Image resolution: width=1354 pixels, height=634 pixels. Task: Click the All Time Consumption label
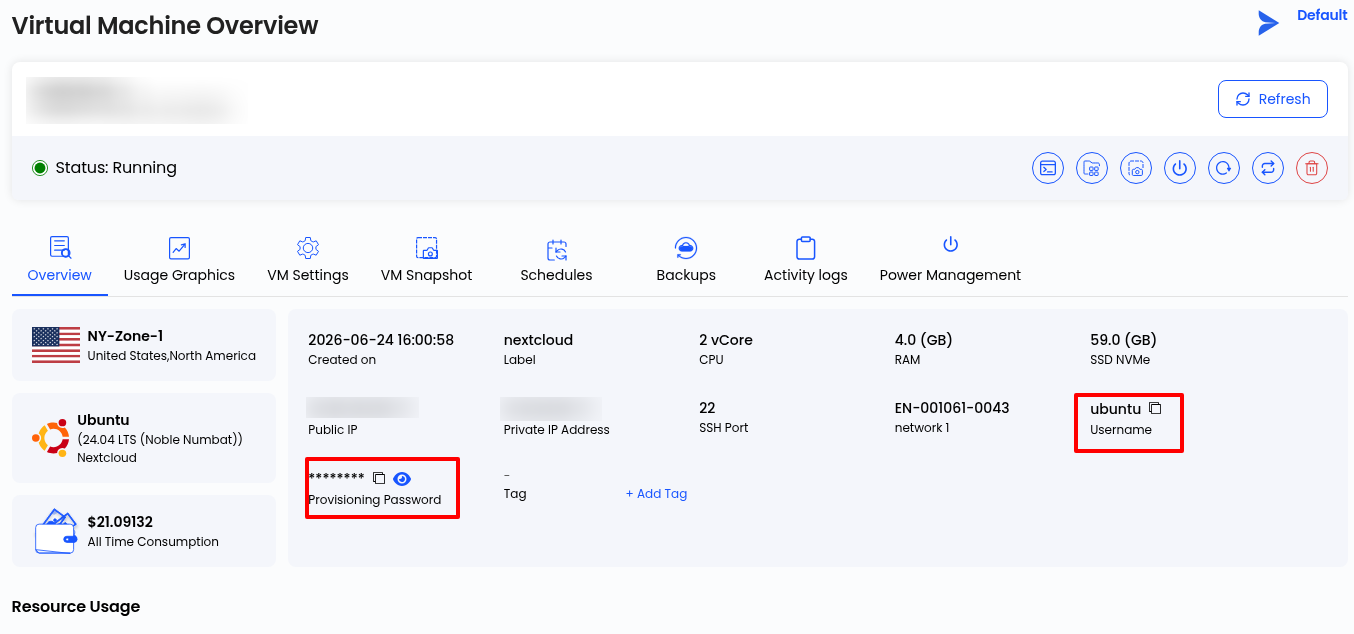tap(153, 542)
